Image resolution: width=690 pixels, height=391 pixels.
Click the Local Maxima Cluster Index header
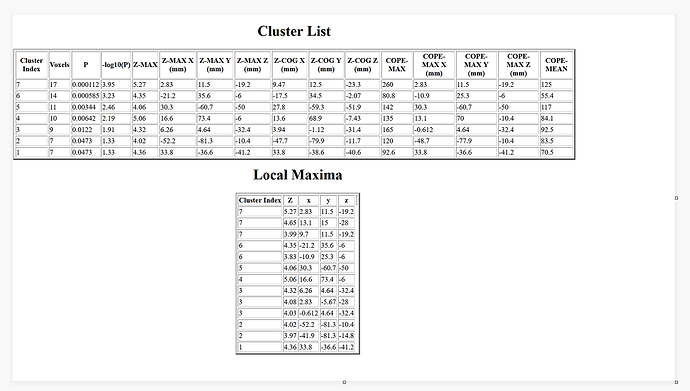point(260,200)
